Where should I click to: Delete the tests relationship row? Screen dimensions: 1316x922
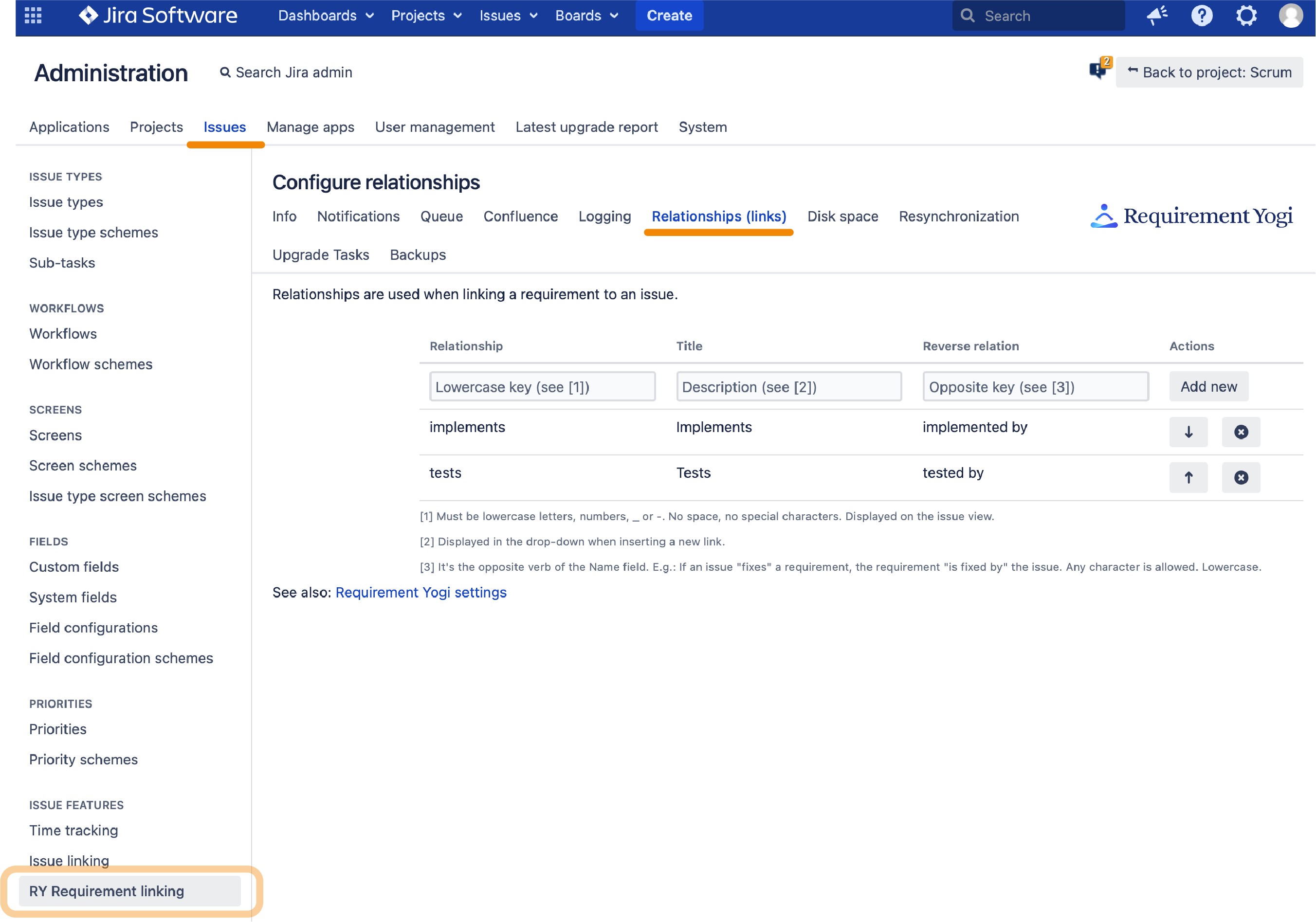(1241, 477)
